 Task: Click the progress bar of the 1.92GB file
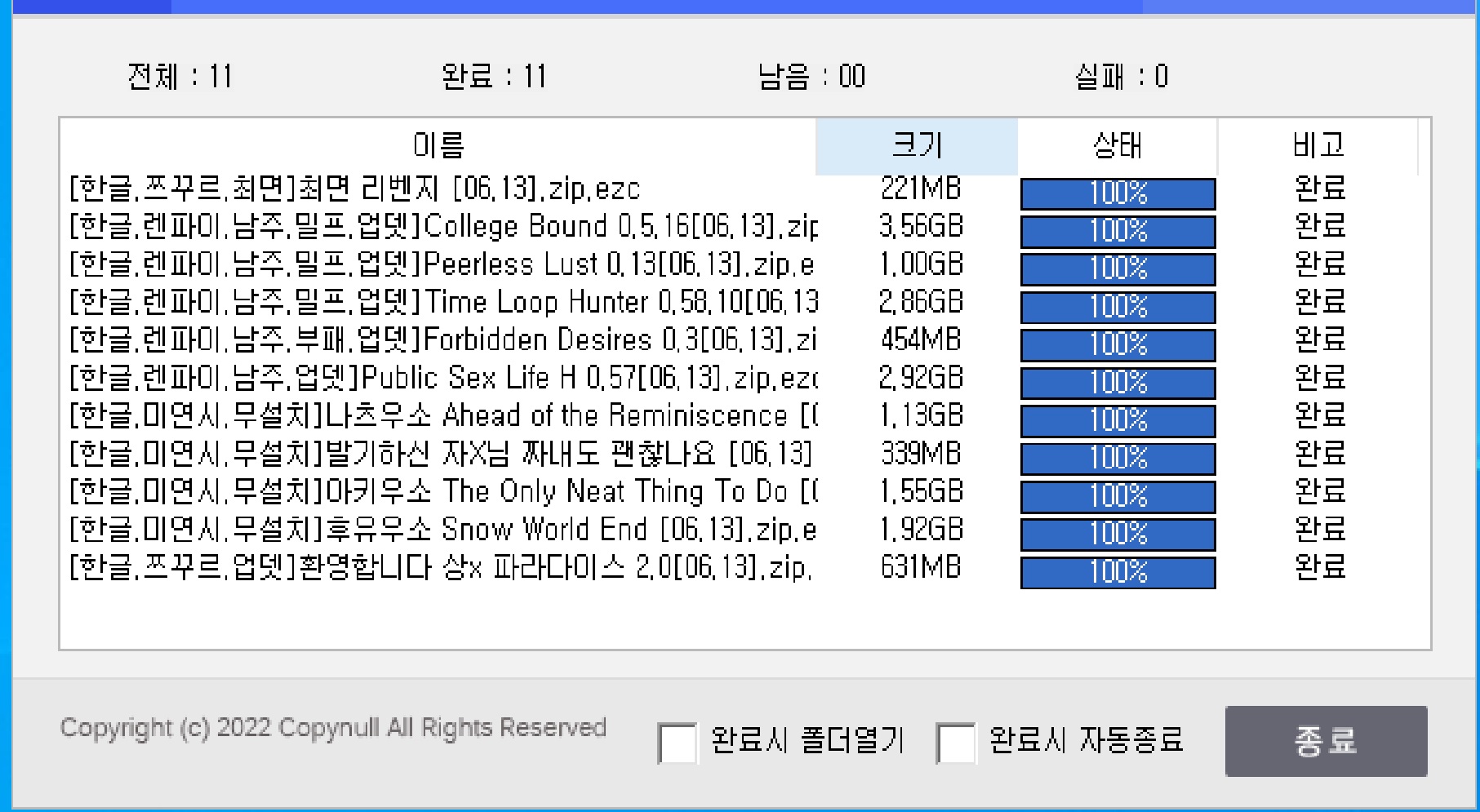[1118, 535]
